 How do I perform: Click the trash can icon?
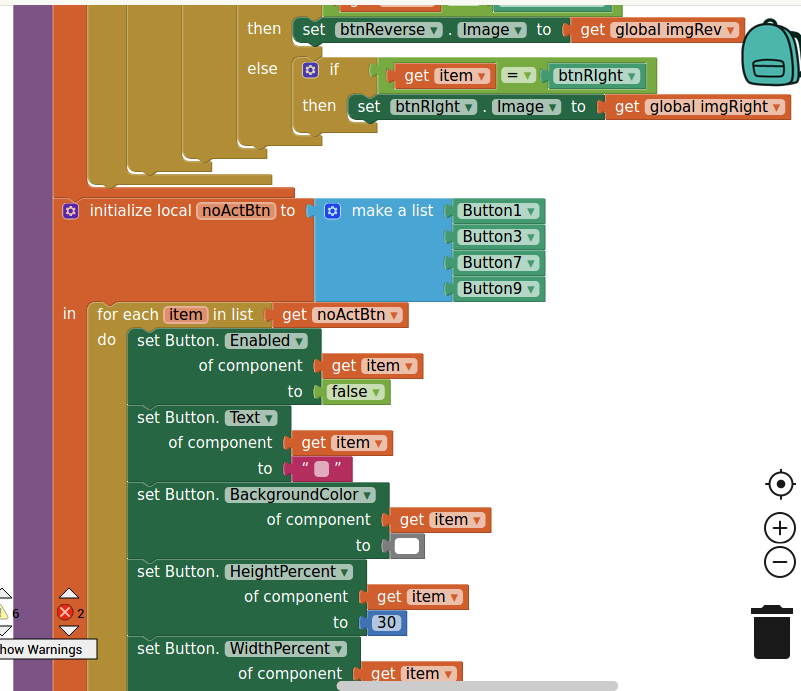(771, 631)
